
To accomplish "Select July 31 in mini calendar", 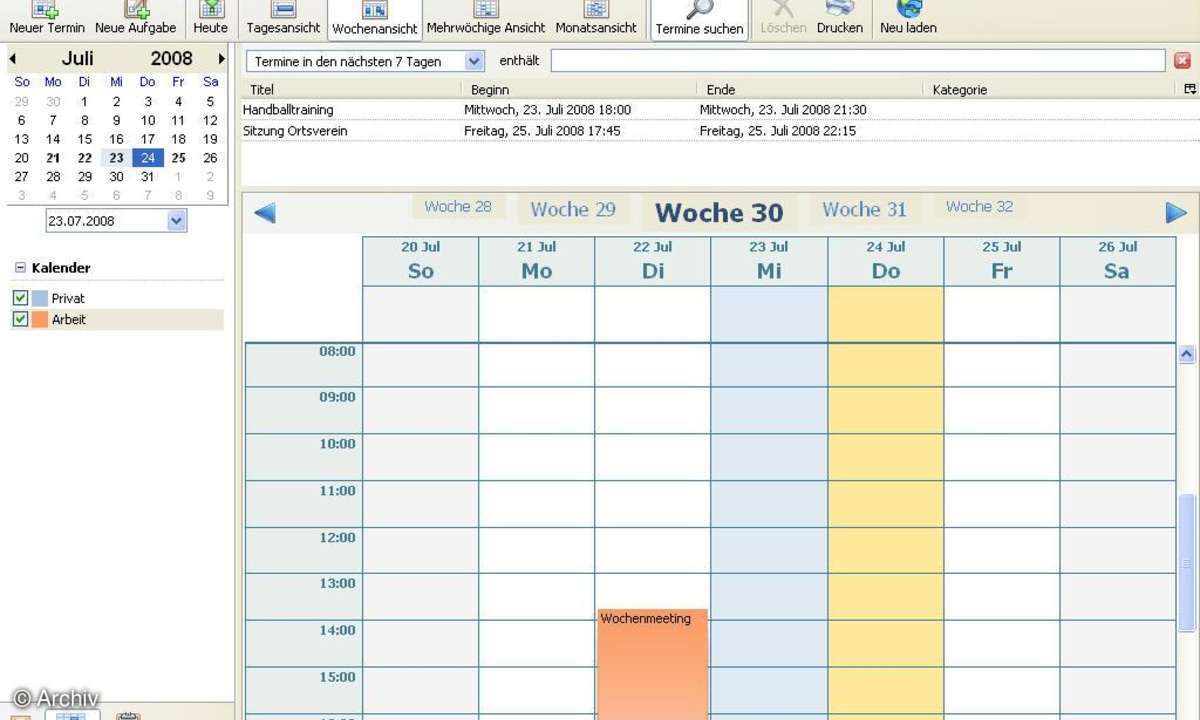I will (x=148, y=177).
